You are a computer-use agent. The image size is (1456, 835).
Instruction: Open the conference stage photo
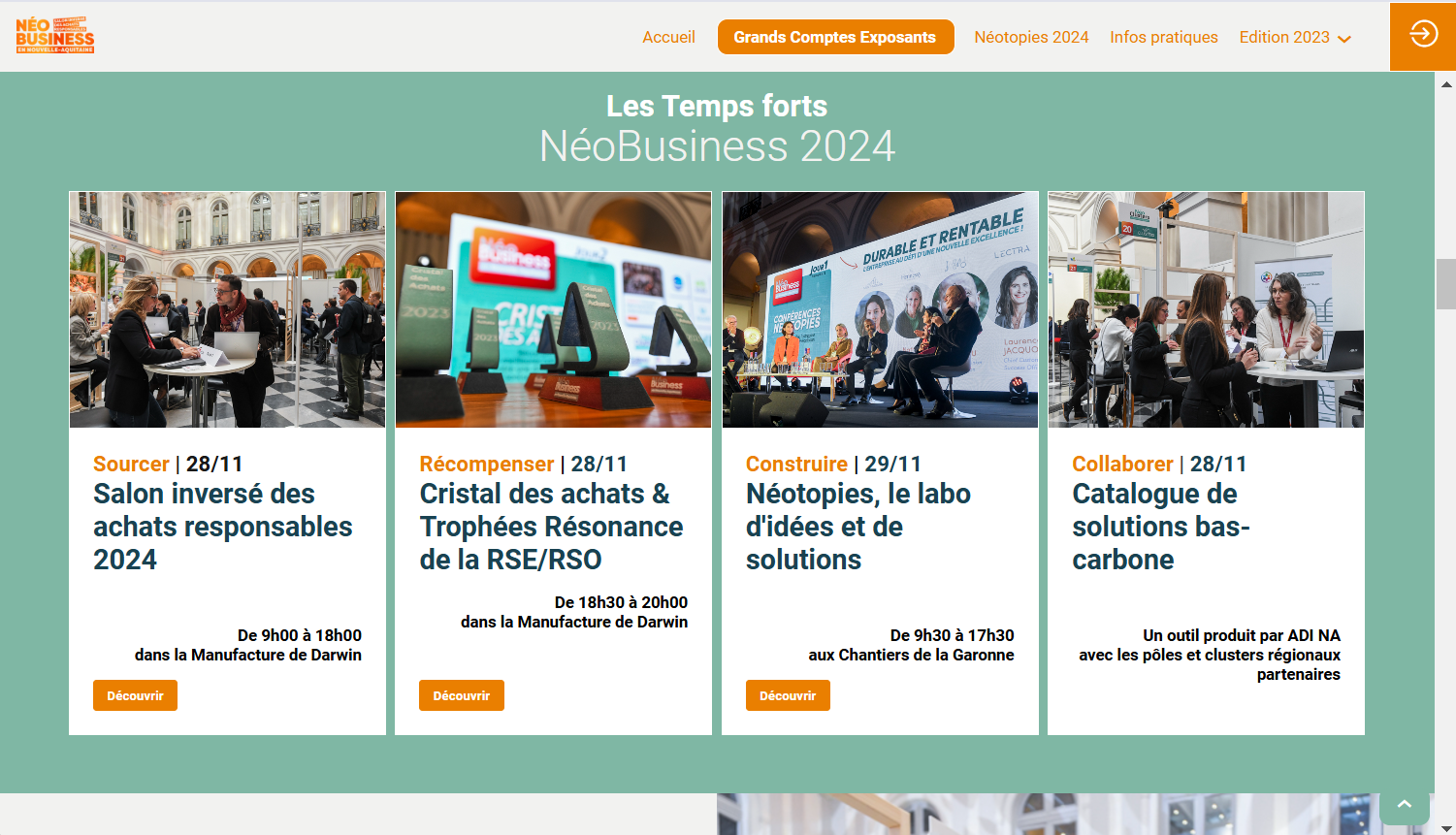[x=880, y=309]
